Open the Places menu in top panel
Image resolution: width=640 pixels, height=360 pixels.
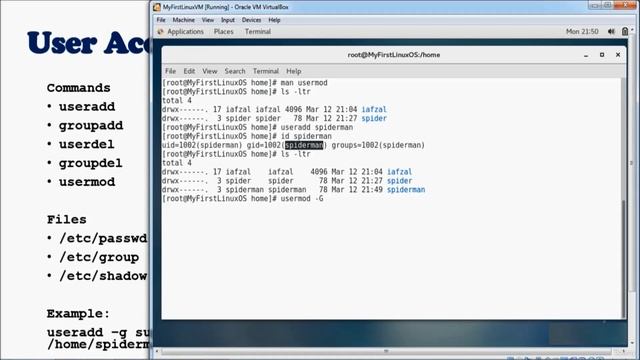coord(224,31)
